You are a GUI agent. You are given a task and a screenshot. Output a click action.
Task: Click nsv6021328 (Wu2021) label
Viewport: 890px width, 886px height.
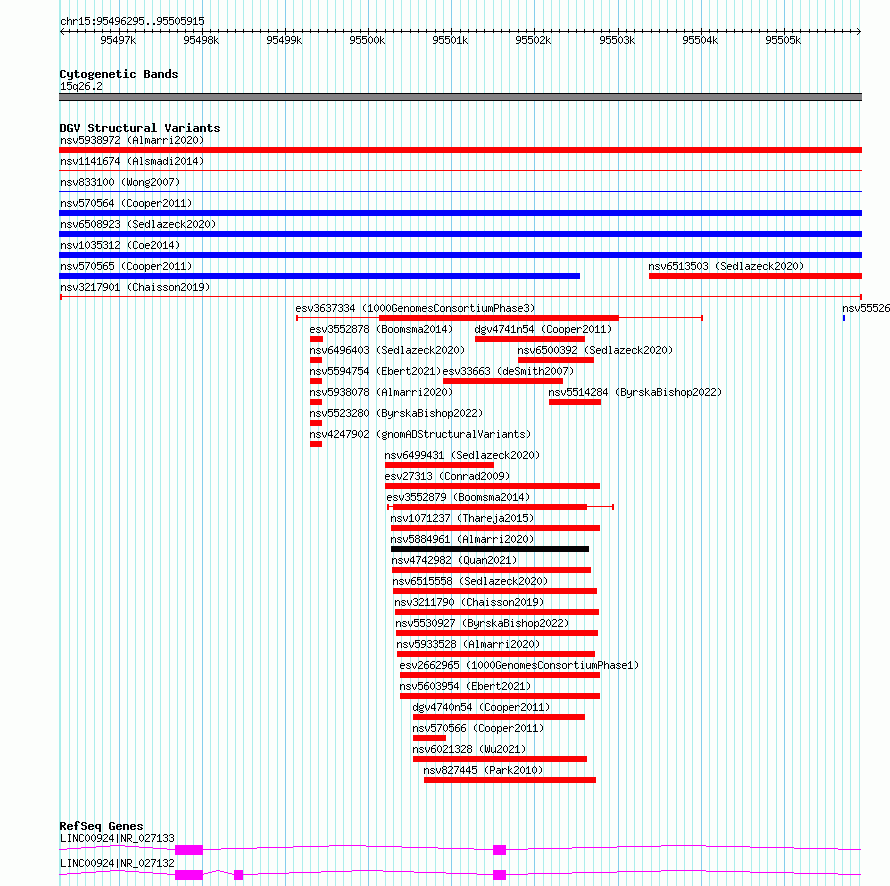[469, 749]
